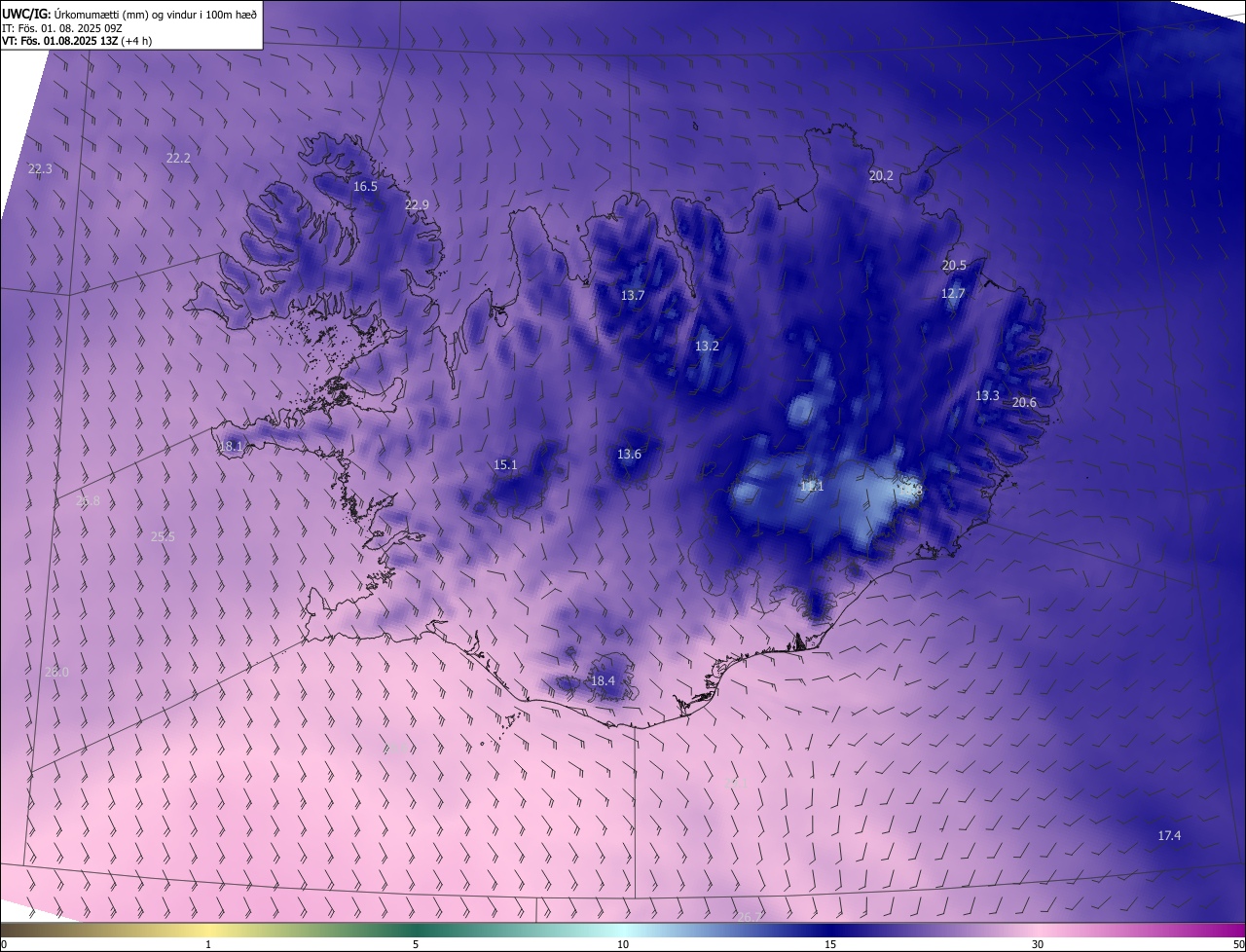Click the colorbar tick label 1

point(208,944)
